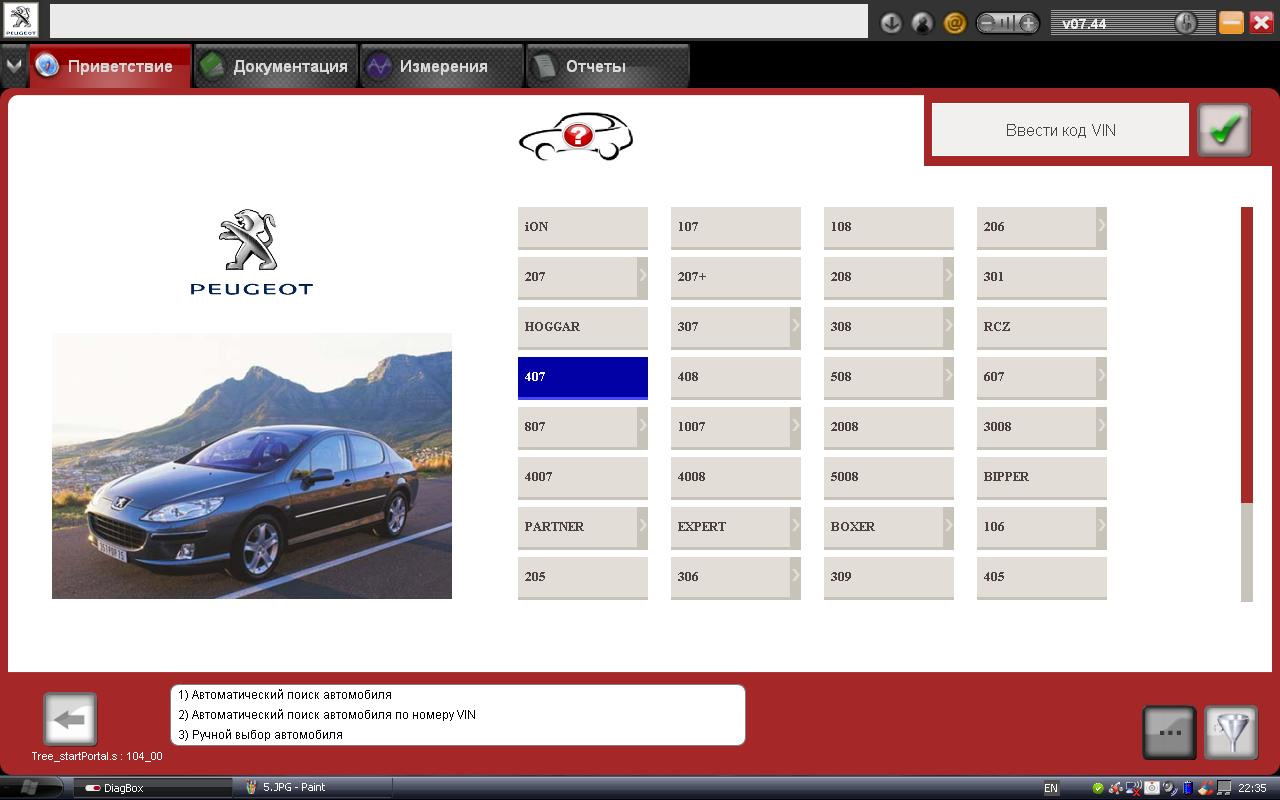Select the 309 model
The image size is (1280, 800).
(x=889, y=577)
